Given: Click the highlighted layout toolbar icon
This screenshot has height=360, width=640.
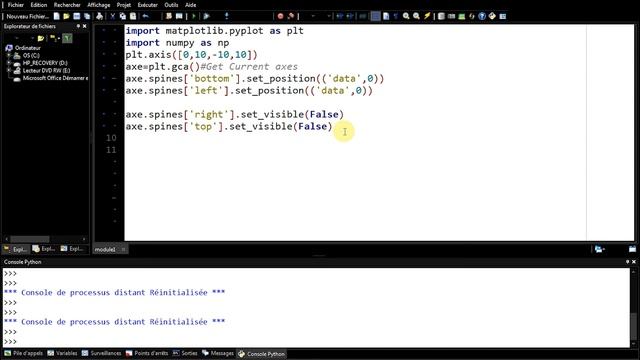Looking at the screenshot, I should (x=376, y=16).
